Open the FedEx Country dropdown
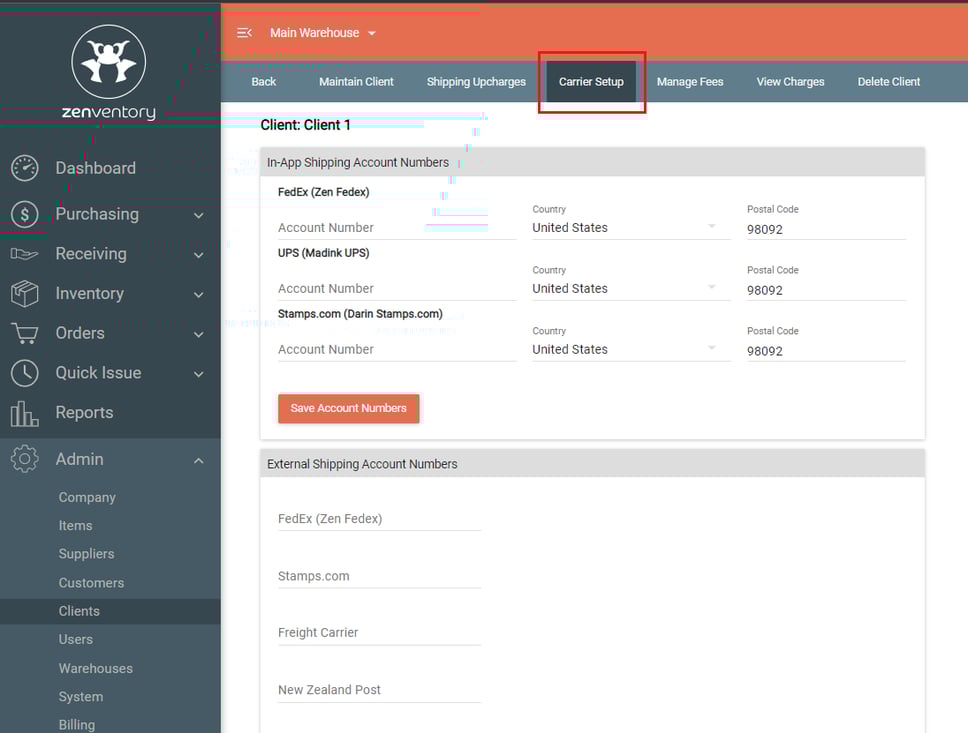This screenshot has width=968, height=733. coord(625,228)
